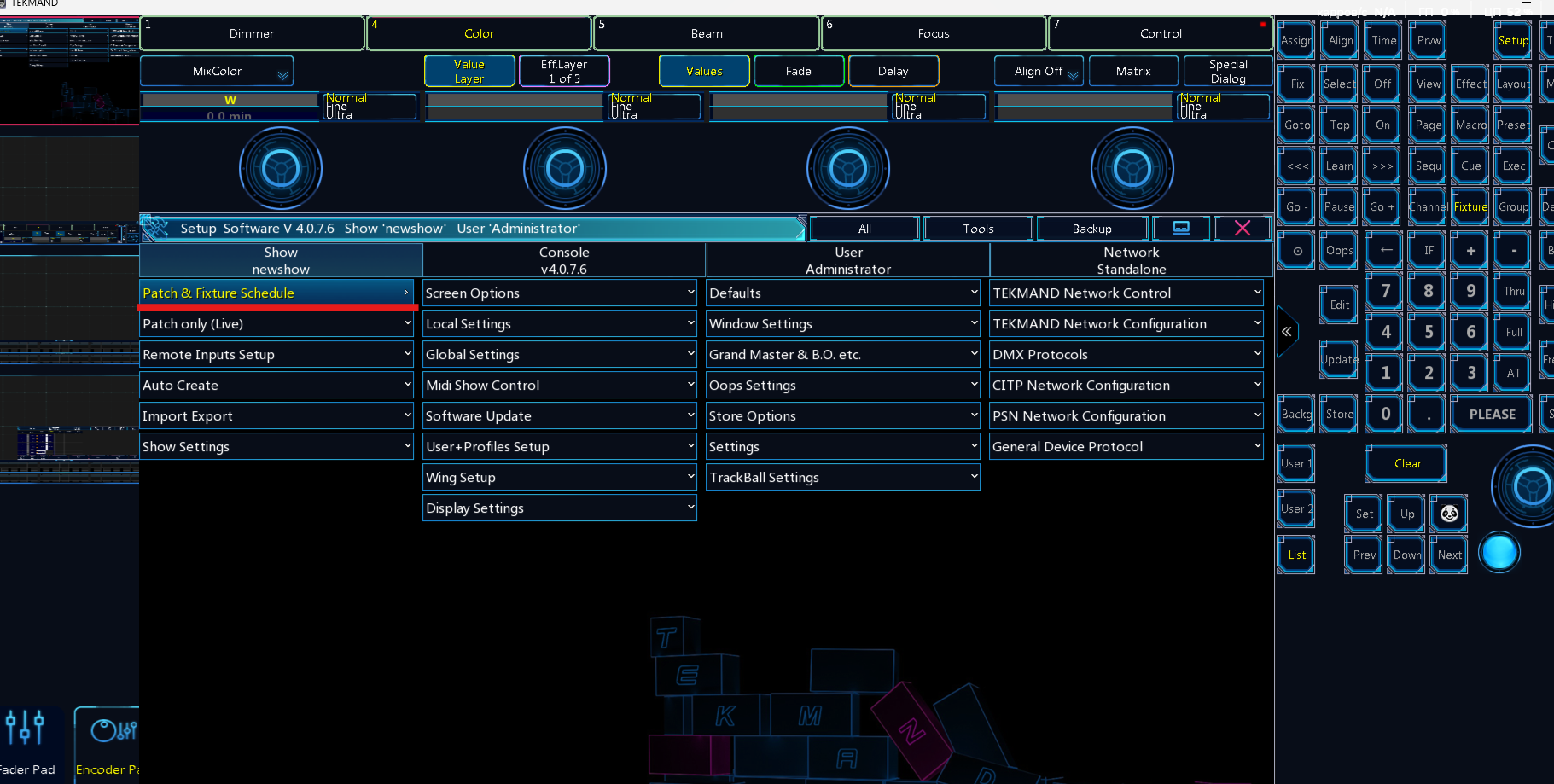
Task: Toggle the Value Layer button
Action: (469, 71)
